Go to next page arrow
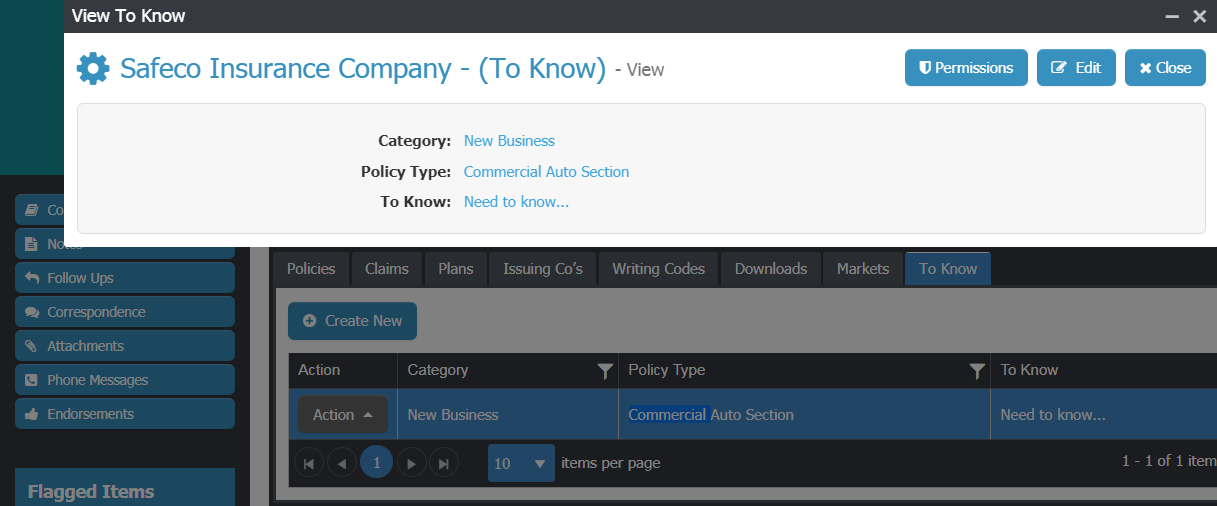The image size is (1217, 506). pos(411,463)
